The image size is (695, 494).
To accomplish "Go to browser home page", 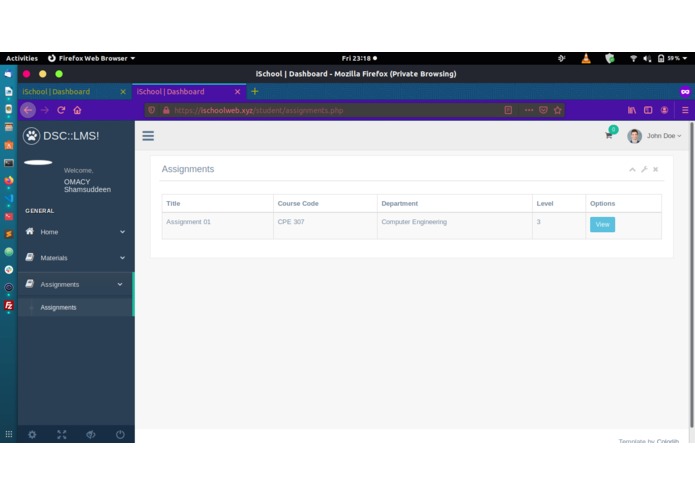I will (x=77, y=110).
